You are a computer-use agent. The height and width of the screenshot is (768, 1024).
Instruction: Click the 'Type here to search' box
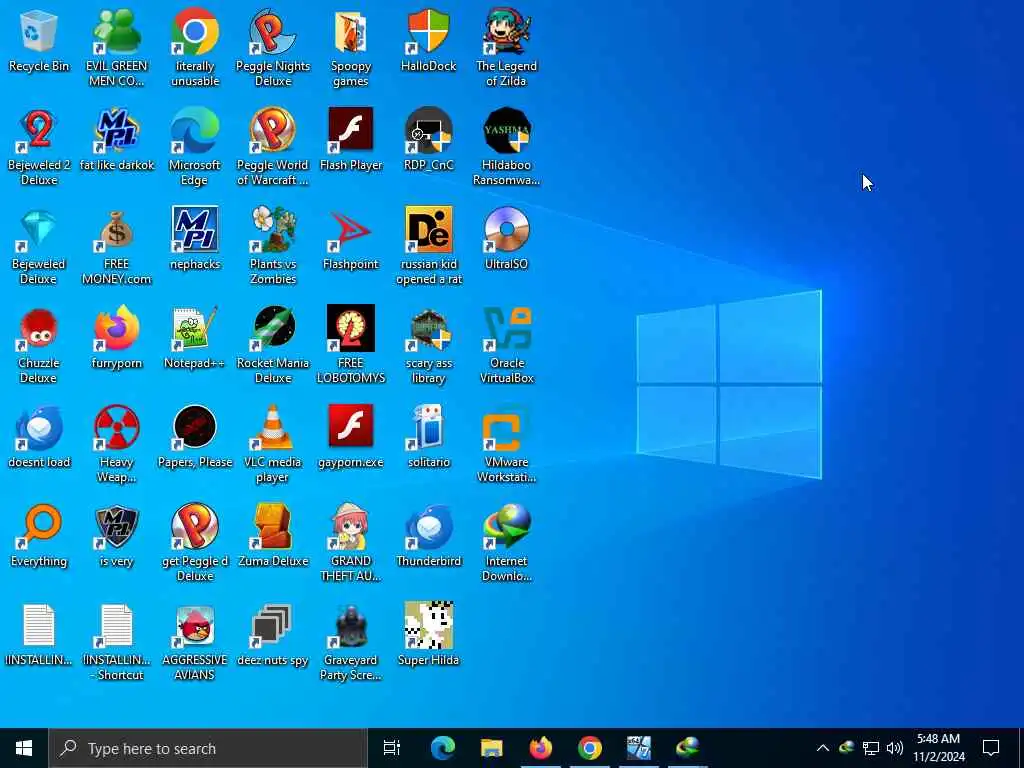coord(208,748)
